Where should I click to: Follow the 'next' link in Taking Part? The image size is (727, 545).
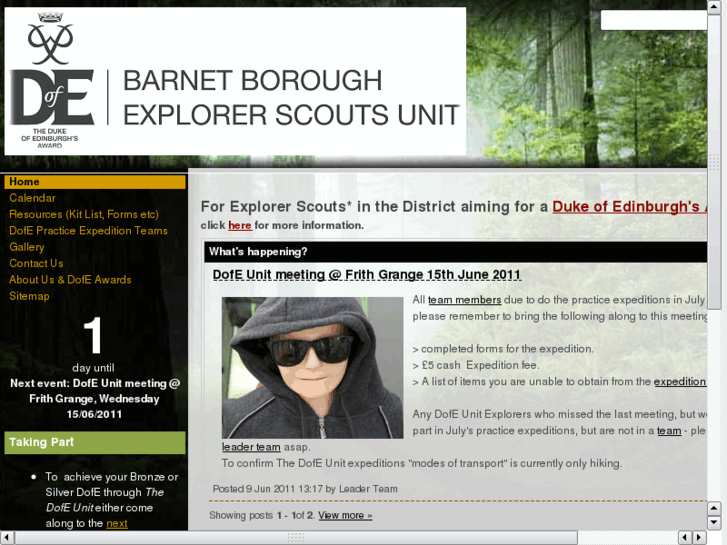pos(117,524)
